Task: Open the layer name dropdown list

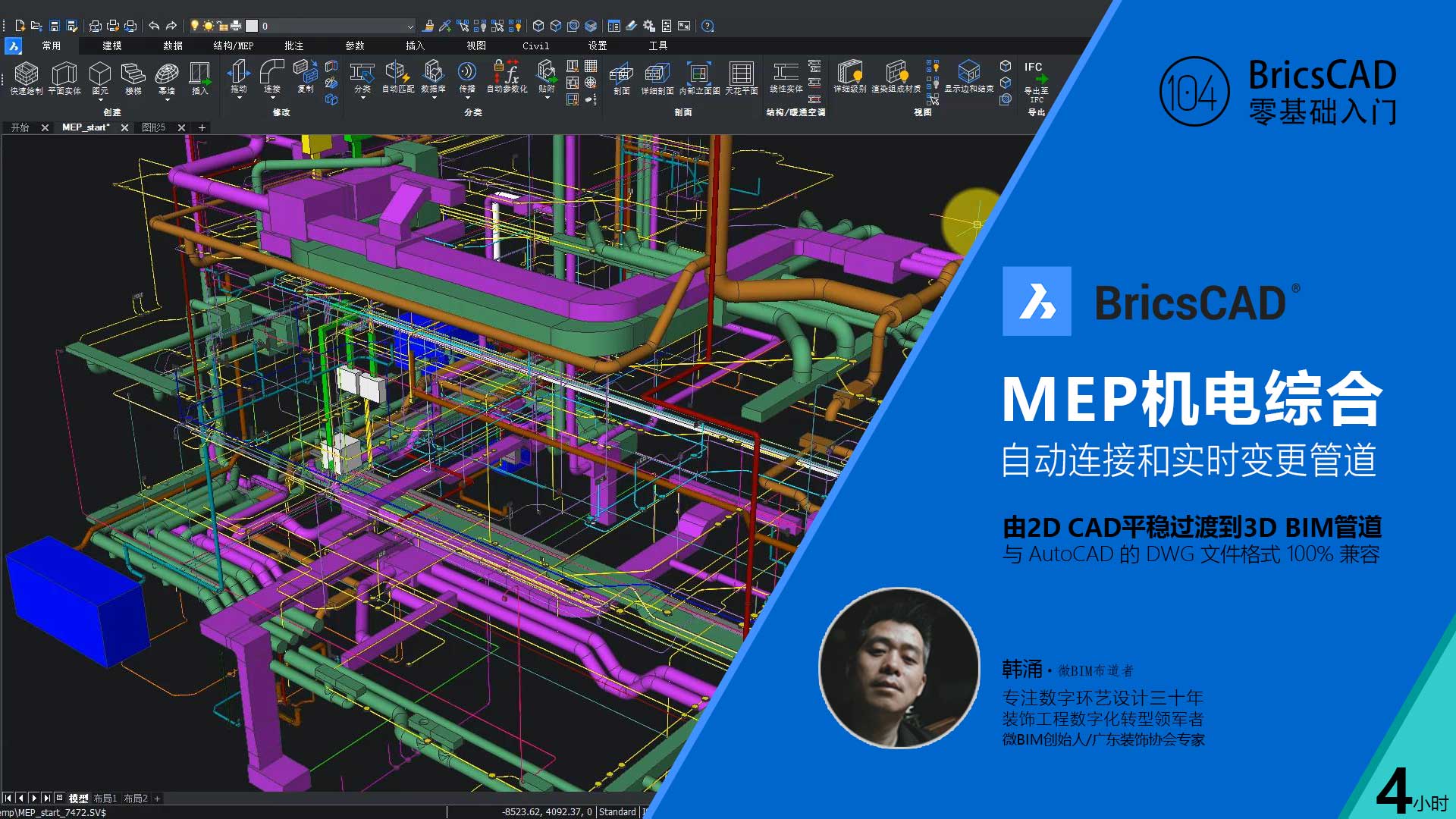Action: (x=410, y=26)
